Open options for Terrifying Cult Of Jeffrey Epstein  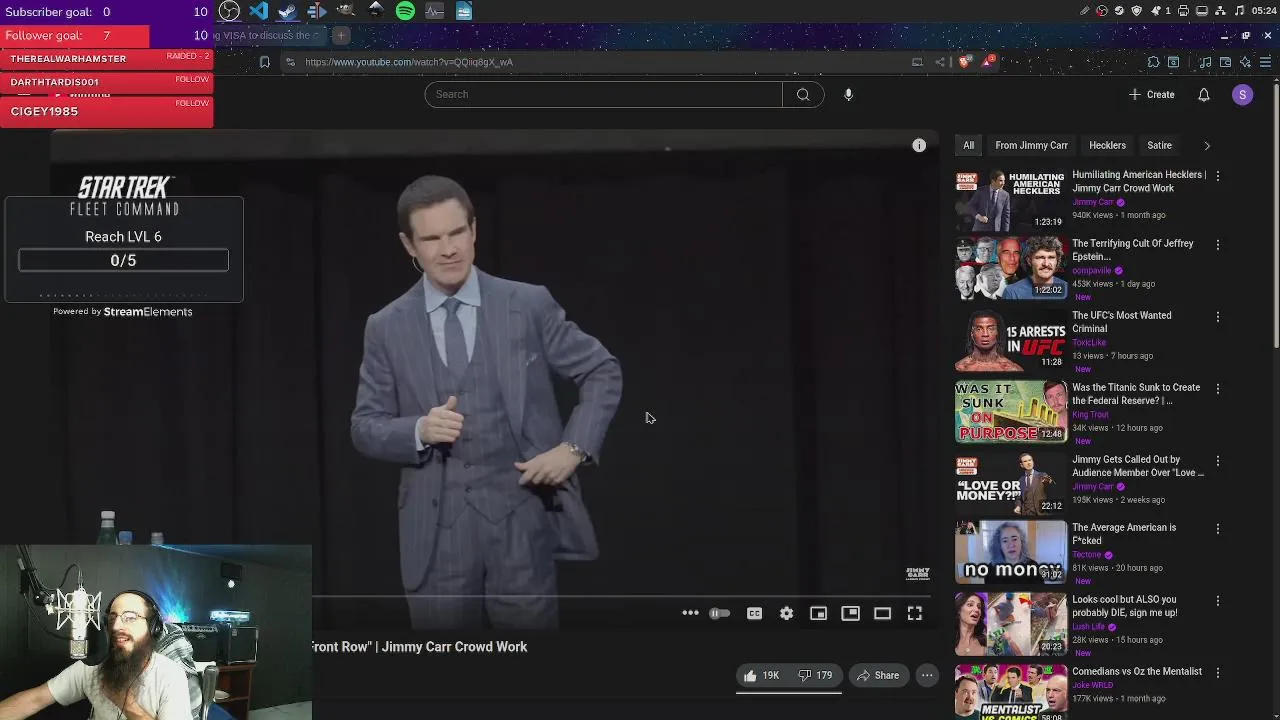pos(1217,244)
